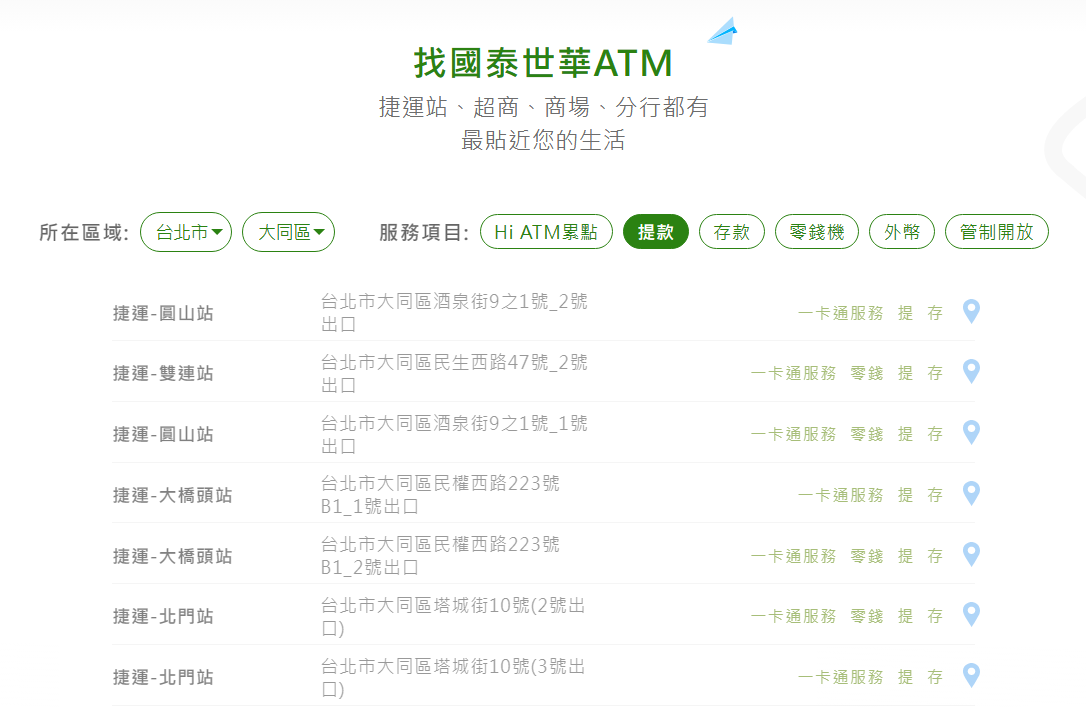This screenshot has width=1086, height=707.
Task: Open map pin for 北門站 2號出口 row
Action: click(971, 616)
